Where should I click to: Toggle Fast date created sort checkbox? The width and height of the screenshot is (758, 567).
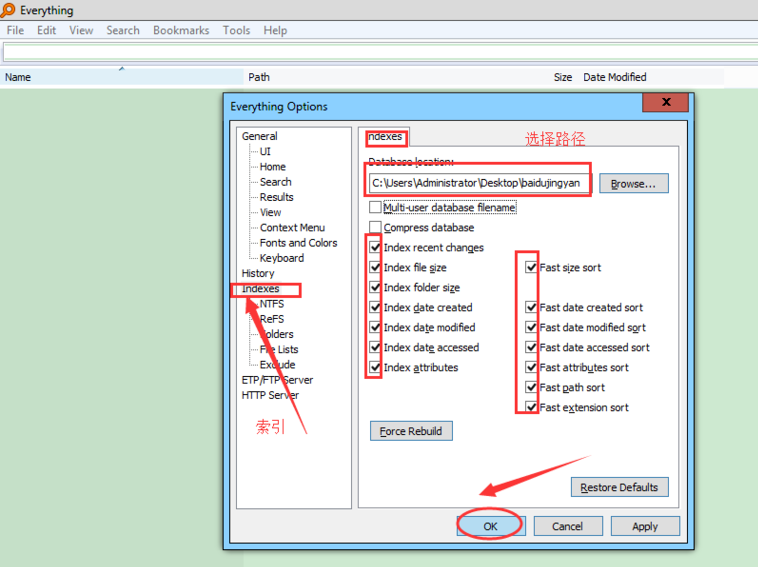(x=531, y=307)
